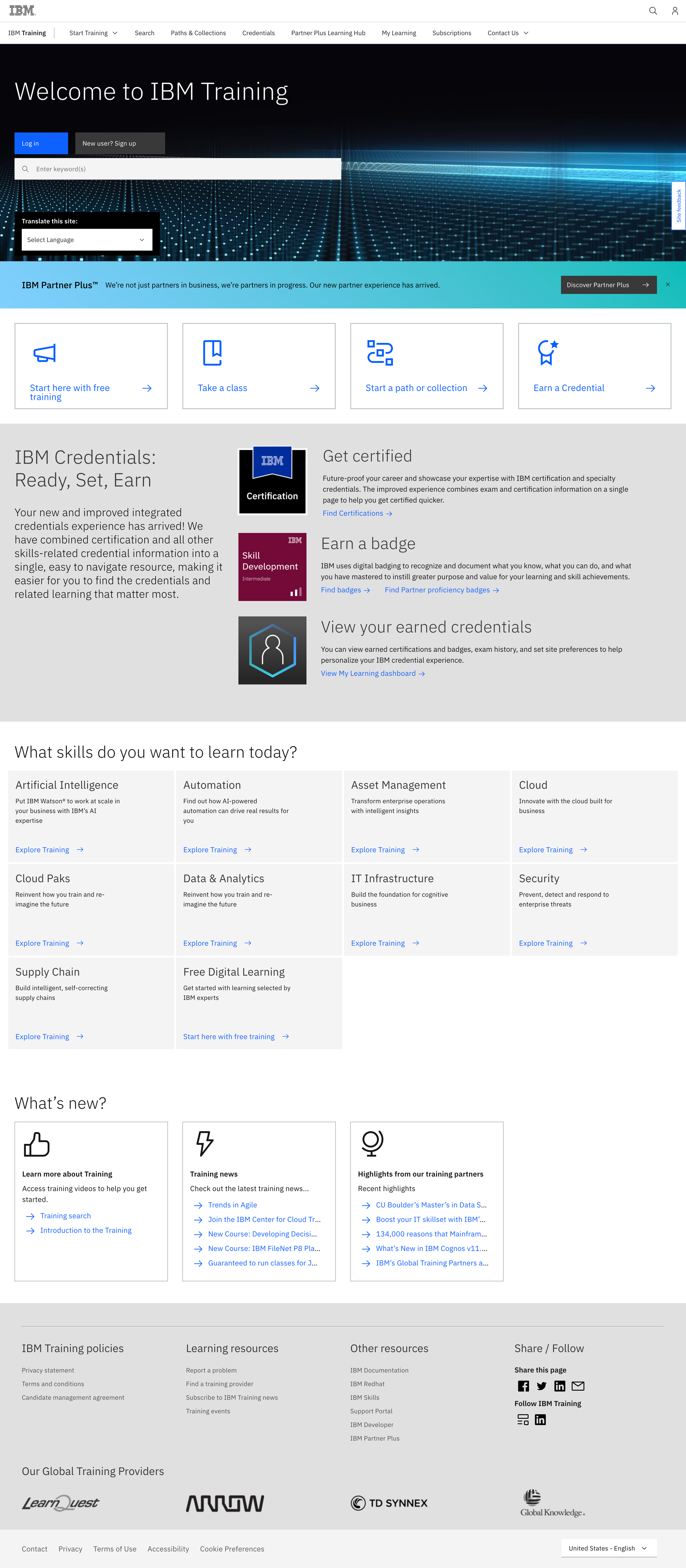Viewport: 686px width, 1568px height.
Task: Follow the Find Certifications link
Action: tap(357, 513)
